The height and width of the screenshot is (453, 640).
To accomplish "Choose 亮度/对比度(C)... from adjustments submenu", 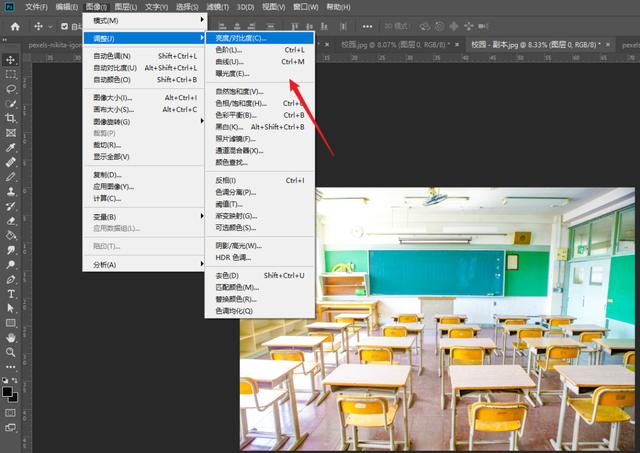I will [x=260, y=38].
